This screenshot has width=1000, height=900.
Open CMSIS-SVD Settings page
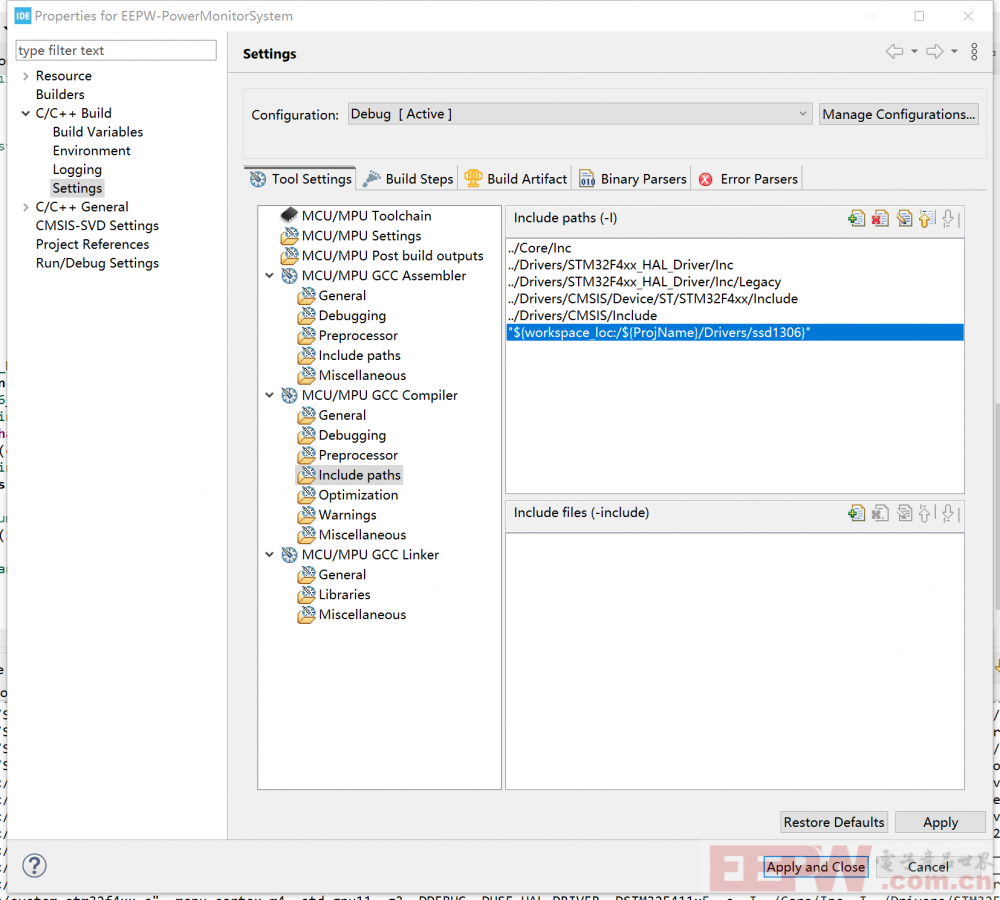(97, 226)
